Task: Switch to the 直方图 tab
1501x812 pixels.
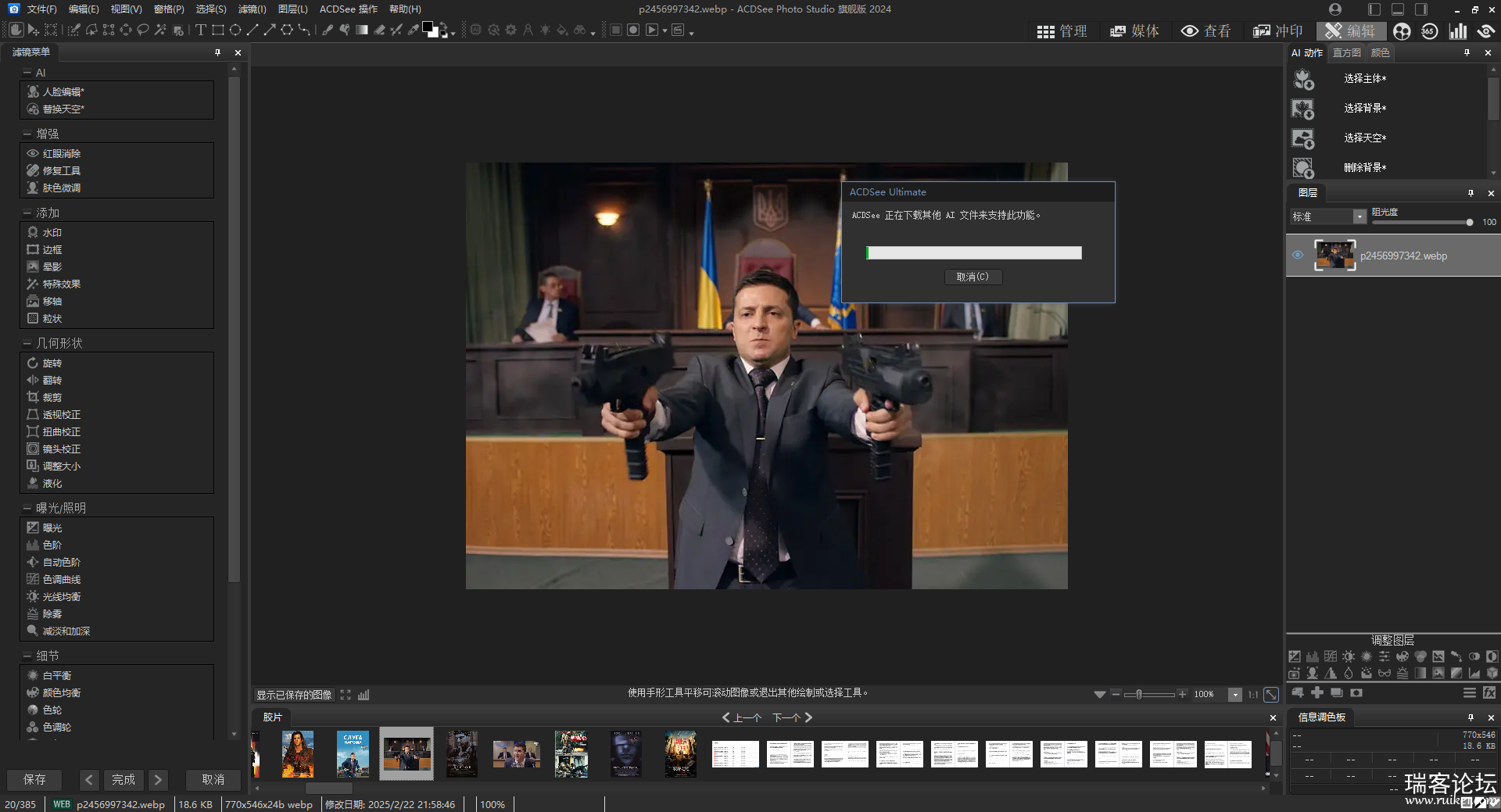Action: pyautogui.click(x=1347, y=52)
